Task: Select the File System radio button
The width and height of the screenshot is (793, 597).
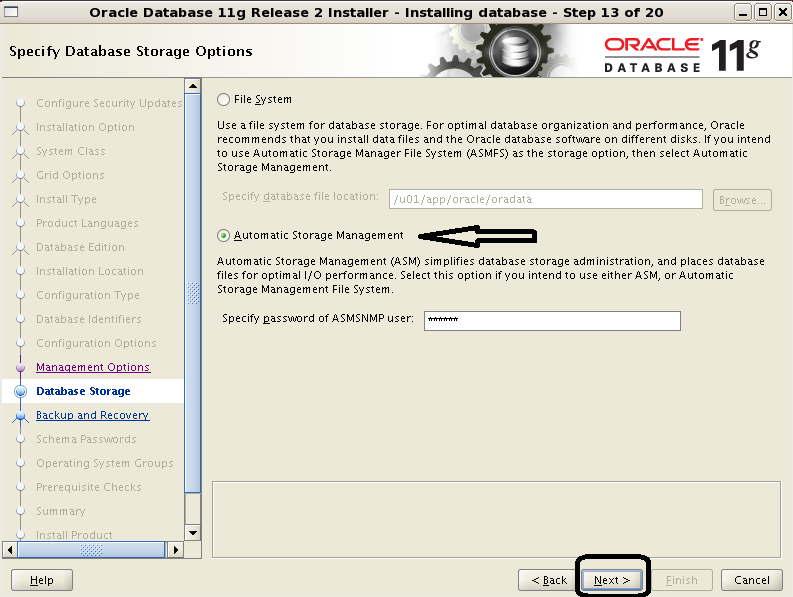Action: [223, 100]
